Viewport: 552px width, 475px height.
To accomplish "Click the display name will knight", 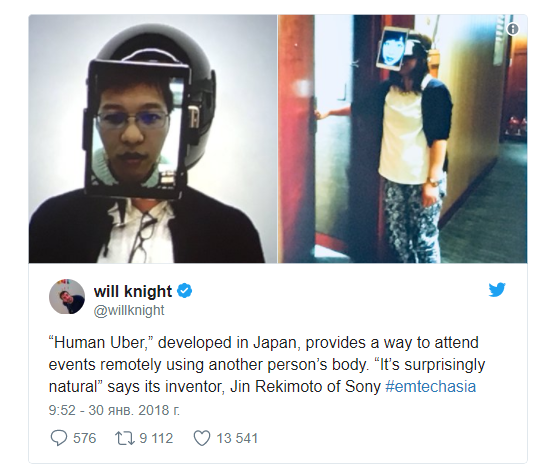I will [x=133, y=291].
